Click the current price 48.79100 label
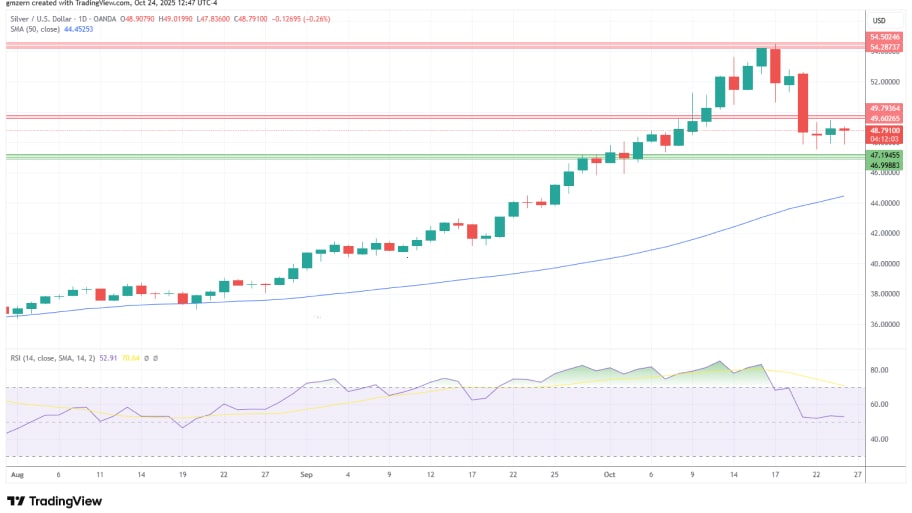Screen dimensions: 912x513 click(886, 130)
